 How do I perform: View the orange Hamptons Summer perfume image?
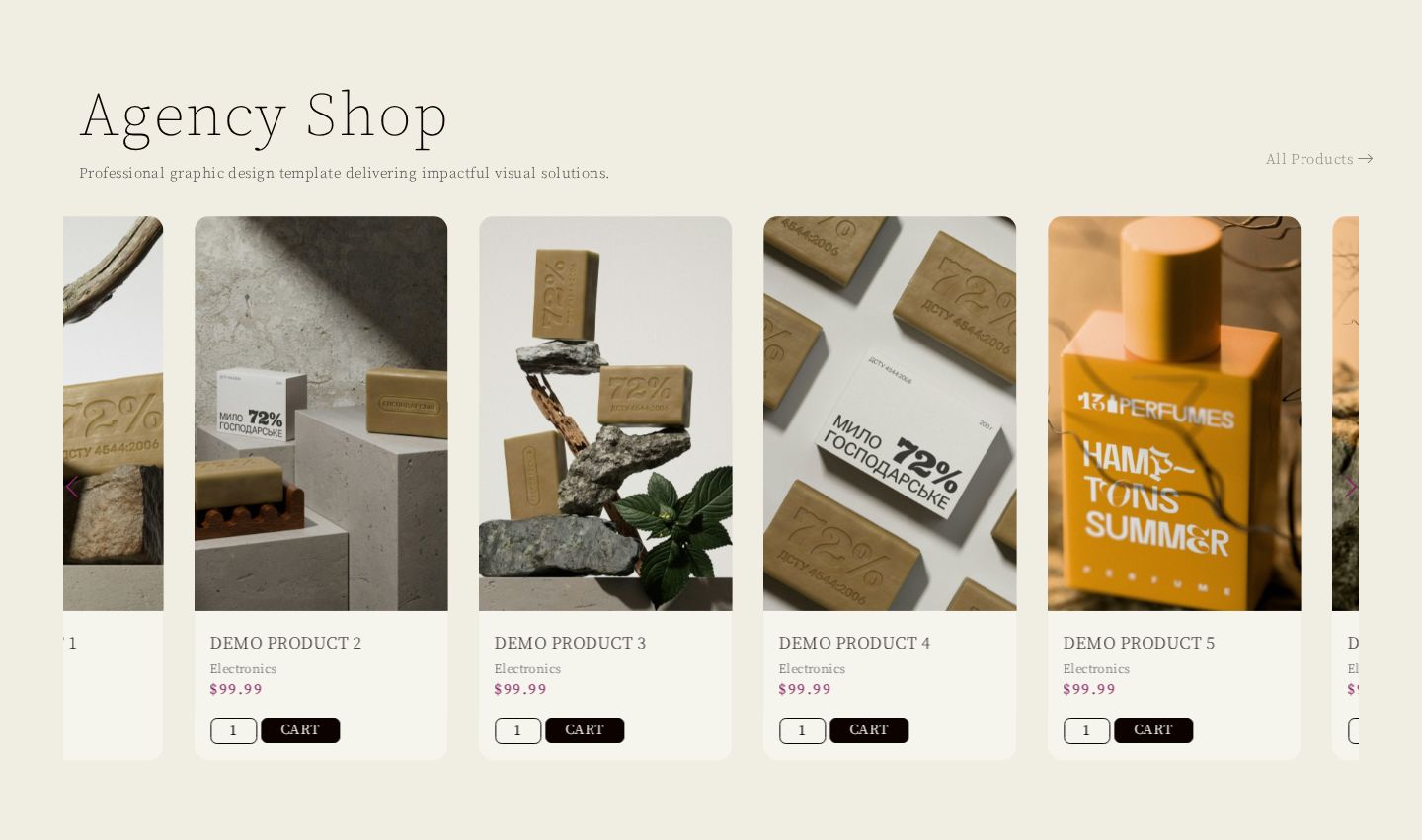pos(1174,414)
